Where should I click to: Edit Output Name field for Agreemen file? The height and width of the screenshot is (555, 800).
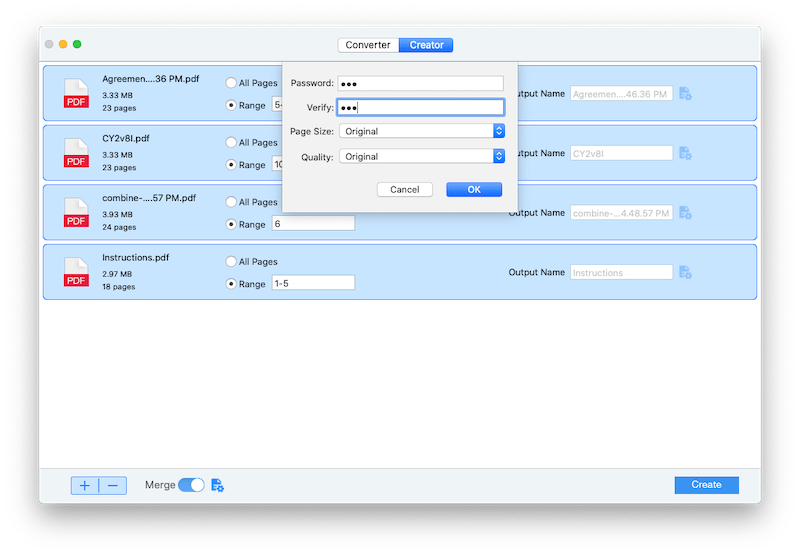click(621, 94)
